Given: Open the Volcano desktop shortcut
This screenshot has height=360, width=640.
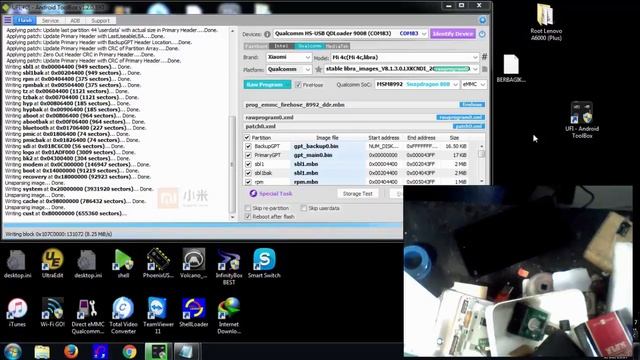Looking at the screenshot, I should 193,264.
